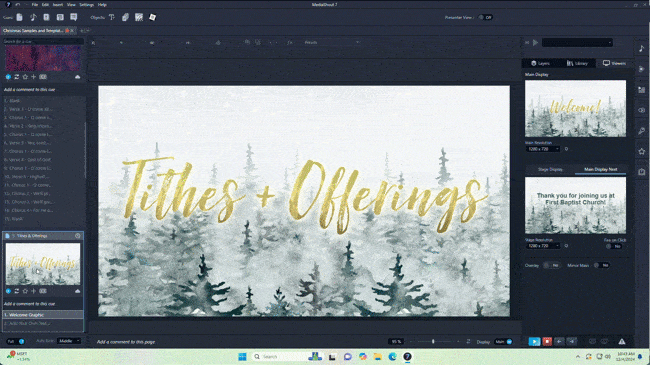Click the cloud icon under the purple cue thumbnail
650x365 pixels.
pos(78,77)
